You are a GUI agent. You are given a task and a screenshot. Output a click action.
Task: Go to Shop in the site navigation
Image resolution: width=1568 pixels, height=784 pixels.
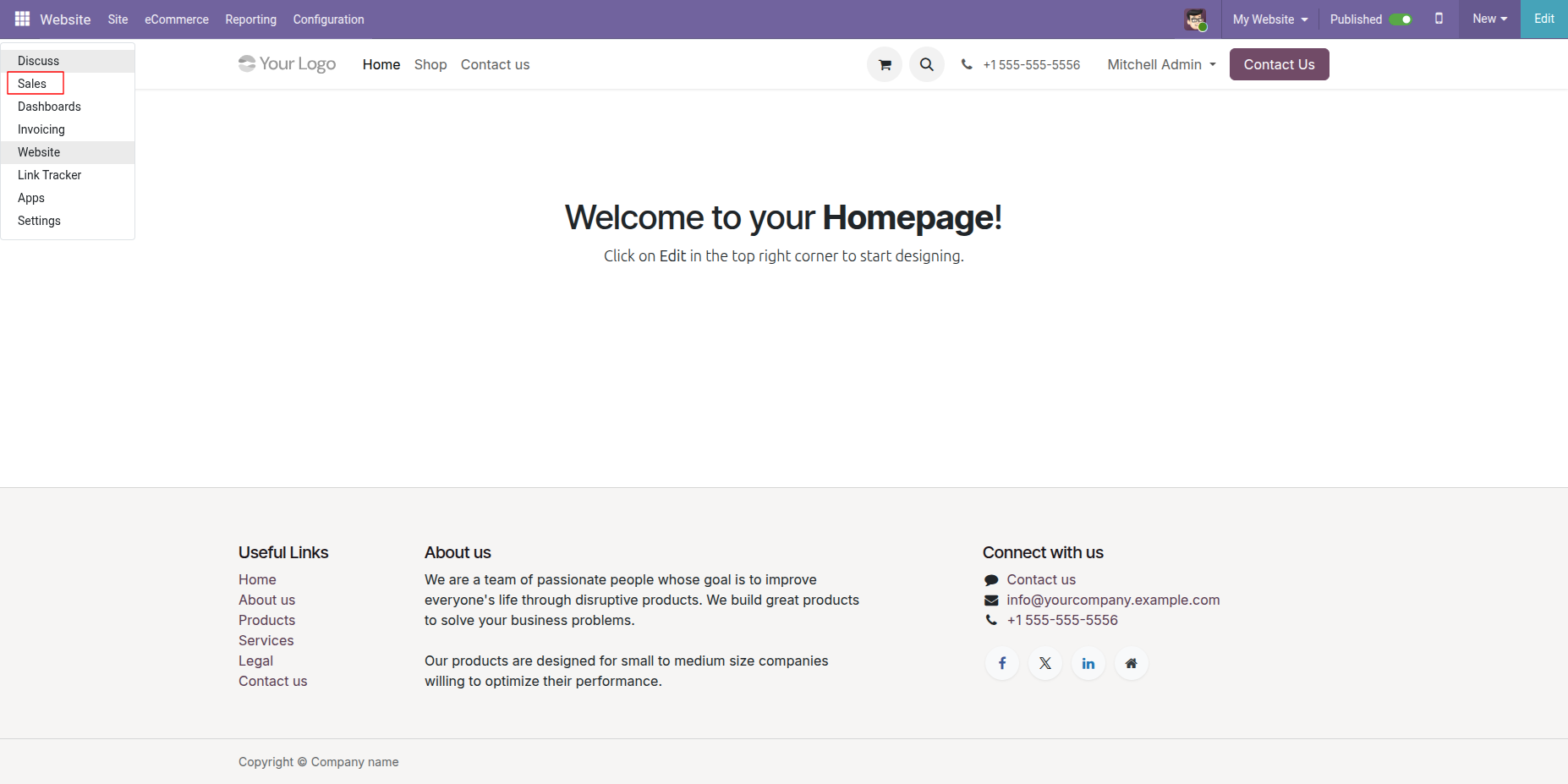tap(430, 64)
